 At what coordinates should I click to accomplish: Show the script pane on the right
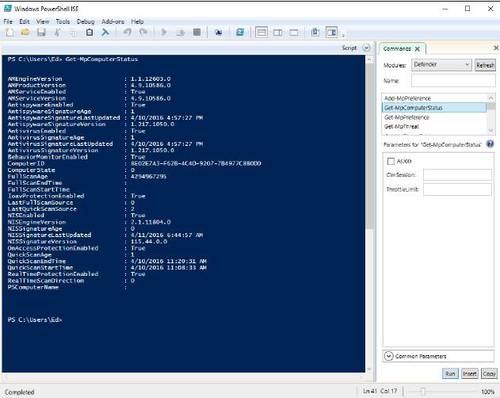278,32
